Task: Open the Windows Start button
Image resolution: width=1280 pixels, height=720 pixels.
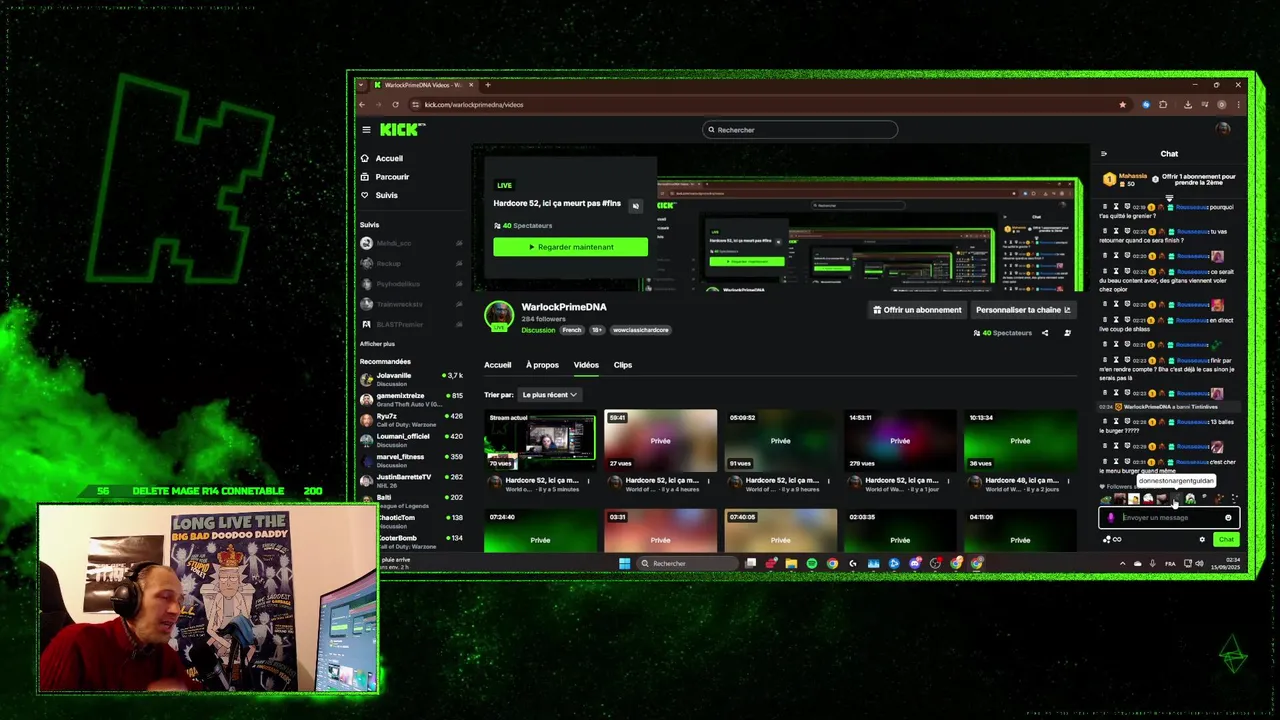Action: pyautogui.click(x=624, y=564)
